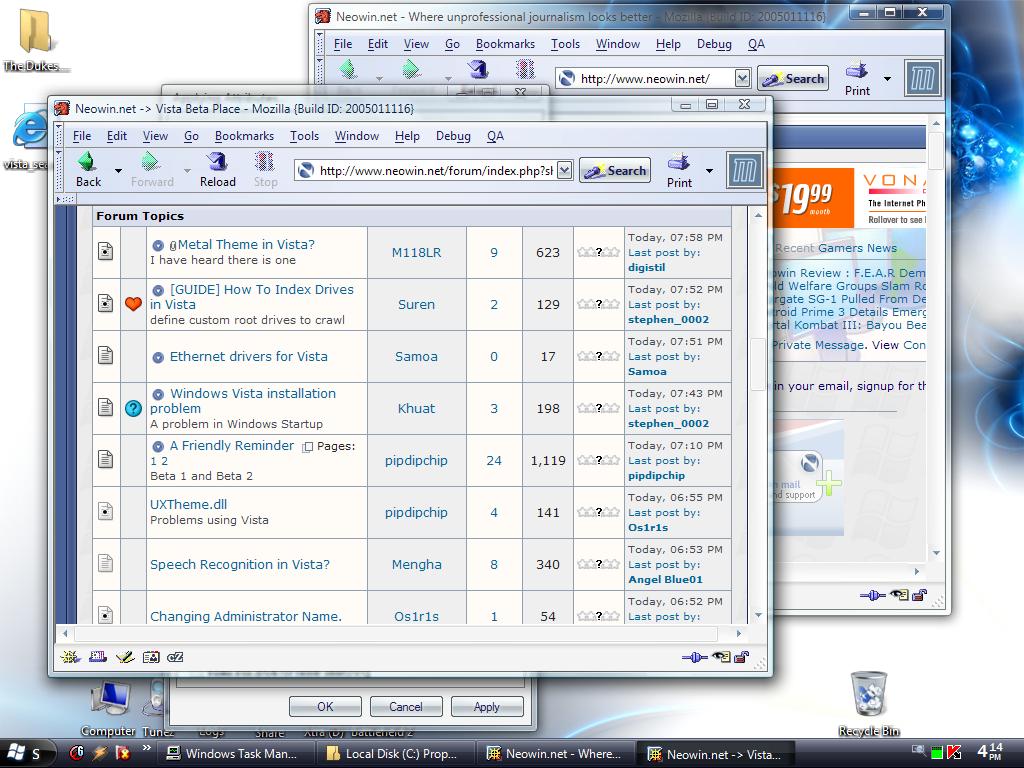Image resolution: width=1024 pixels, height=768 pixels.
Task: Open Mail from the forum window status bar
Action: point(97,657)
